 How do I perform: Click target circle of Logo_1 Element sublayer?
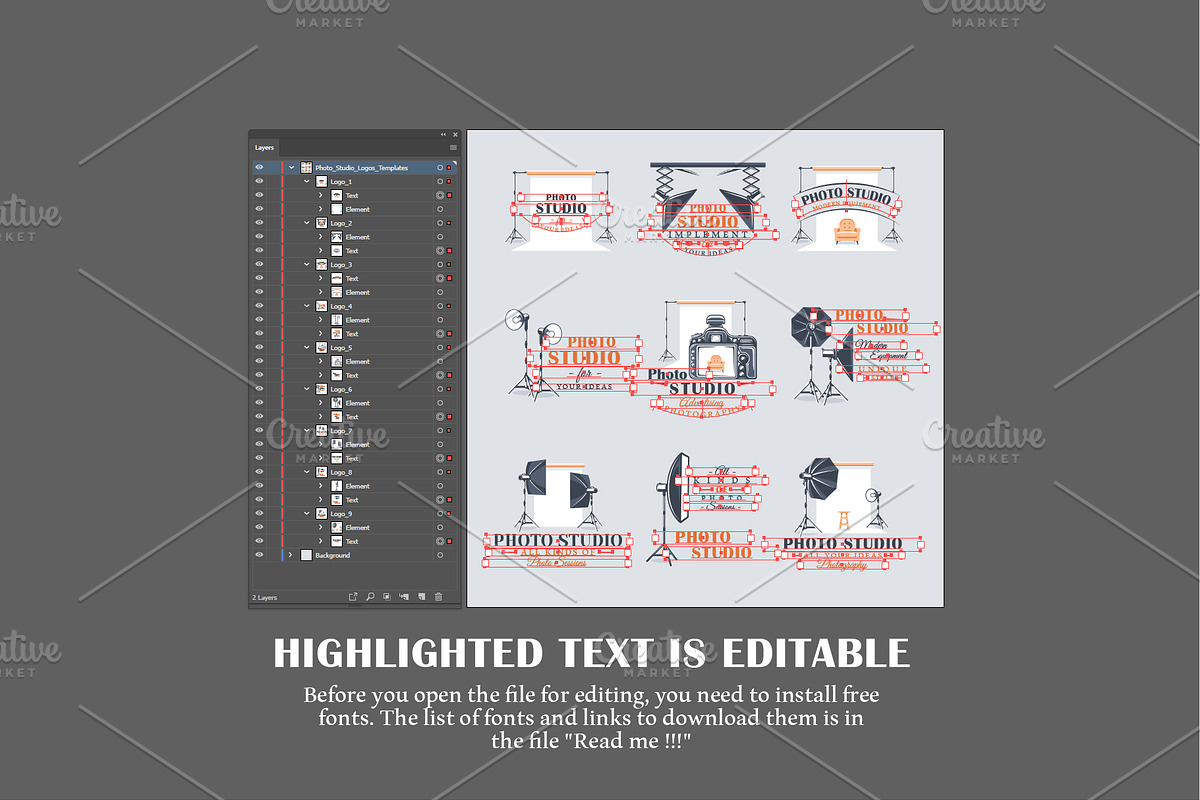click(440, 209)
